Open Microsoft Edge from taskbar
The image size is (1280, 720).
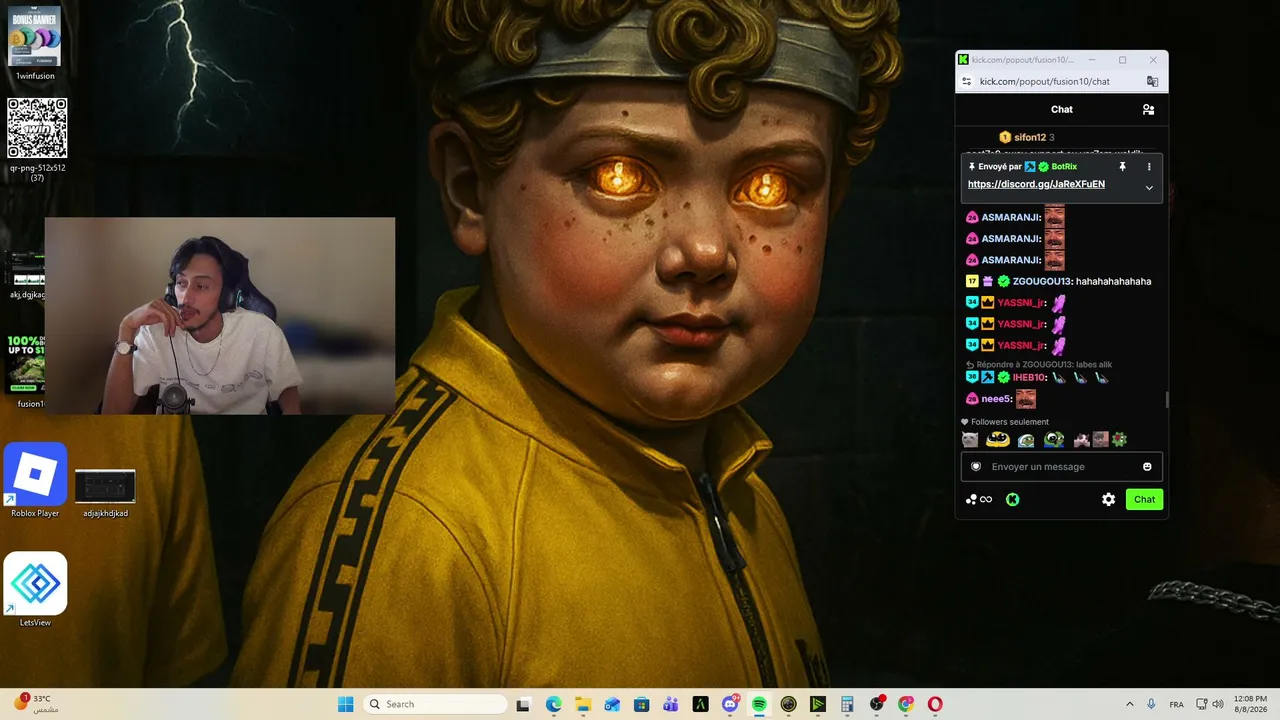[554, 704]
